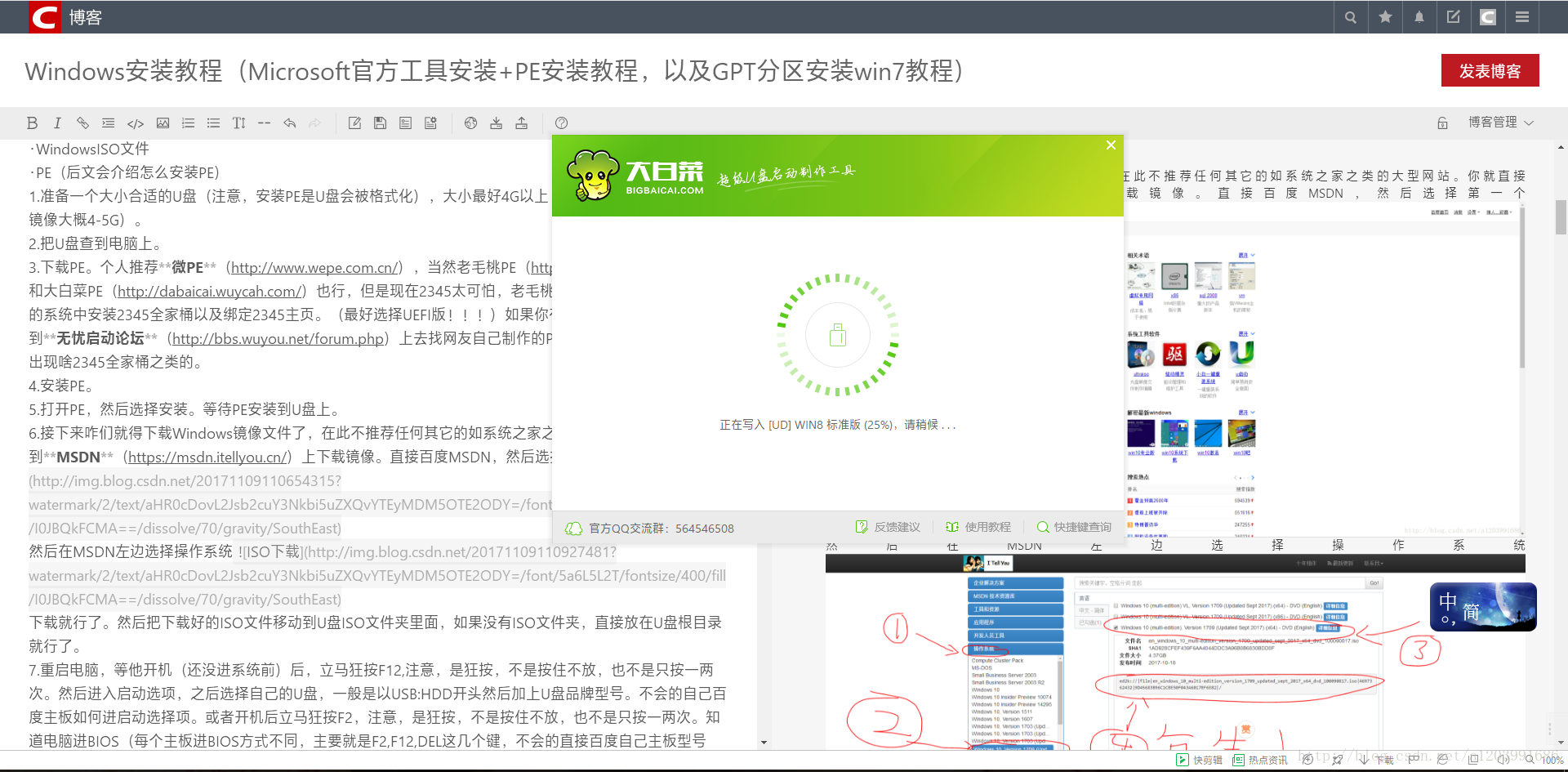This screenshot has height=772, width=1568.
Task: Click the 发表博客 publish button
Action: tap(1490, 71)
